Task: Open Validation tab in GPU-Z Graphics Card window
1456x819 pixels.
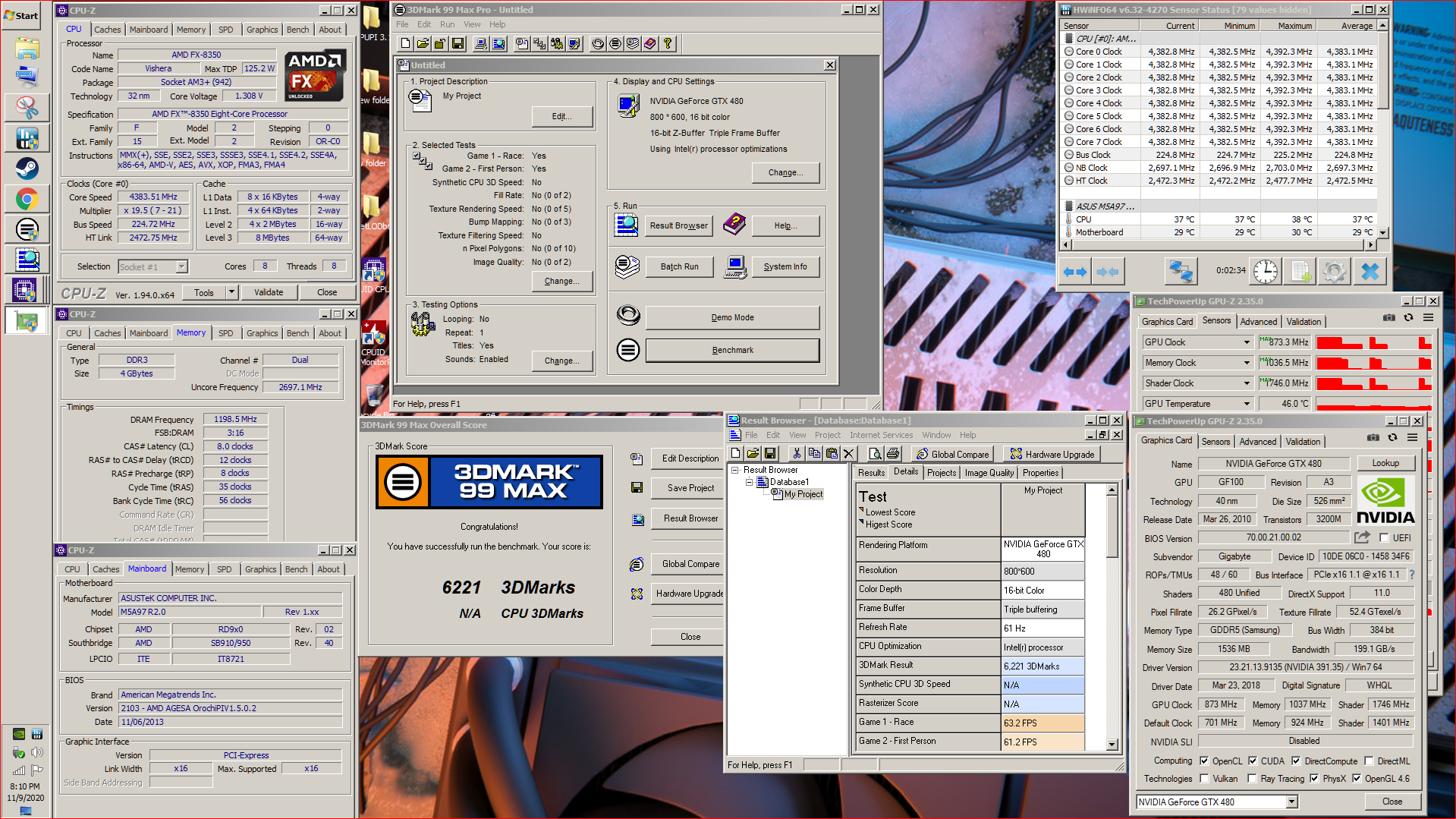Action: pos(1303,441)
